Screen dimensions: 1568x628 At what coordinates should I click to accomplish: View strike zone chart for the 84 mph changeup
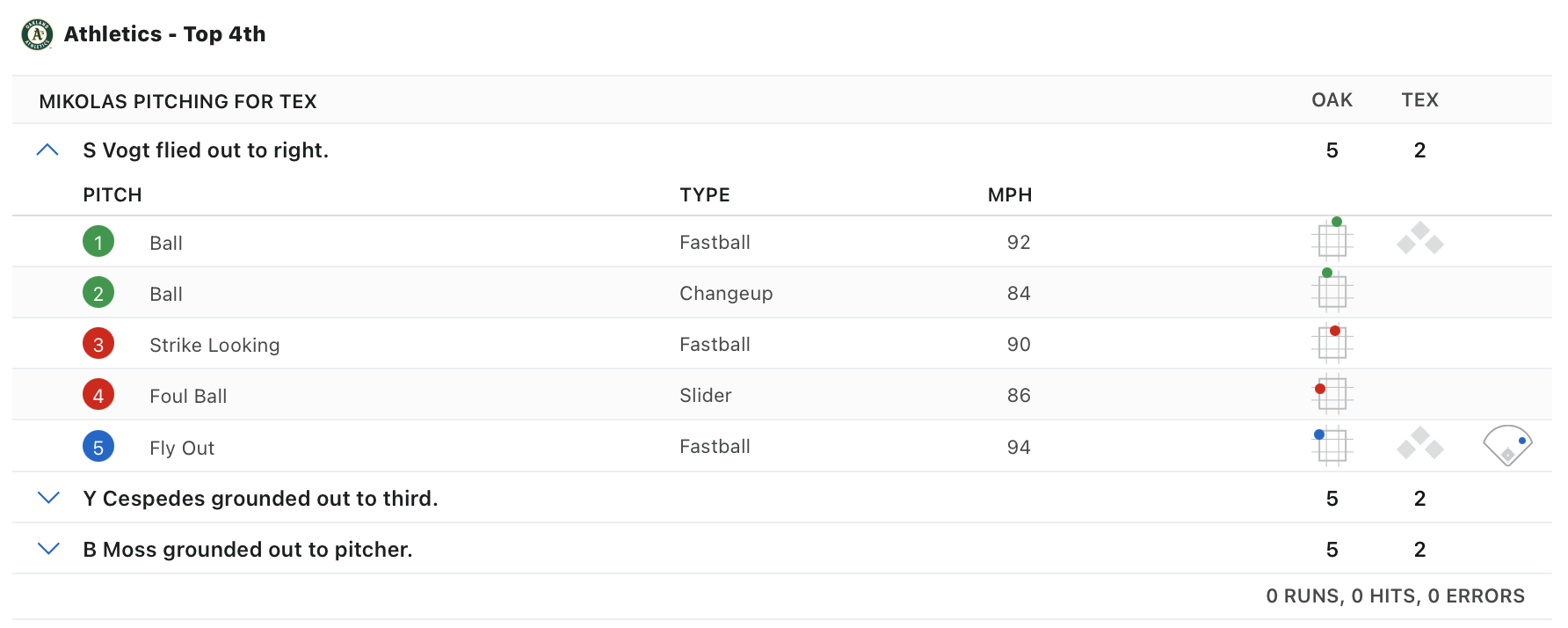(1332, 290)
